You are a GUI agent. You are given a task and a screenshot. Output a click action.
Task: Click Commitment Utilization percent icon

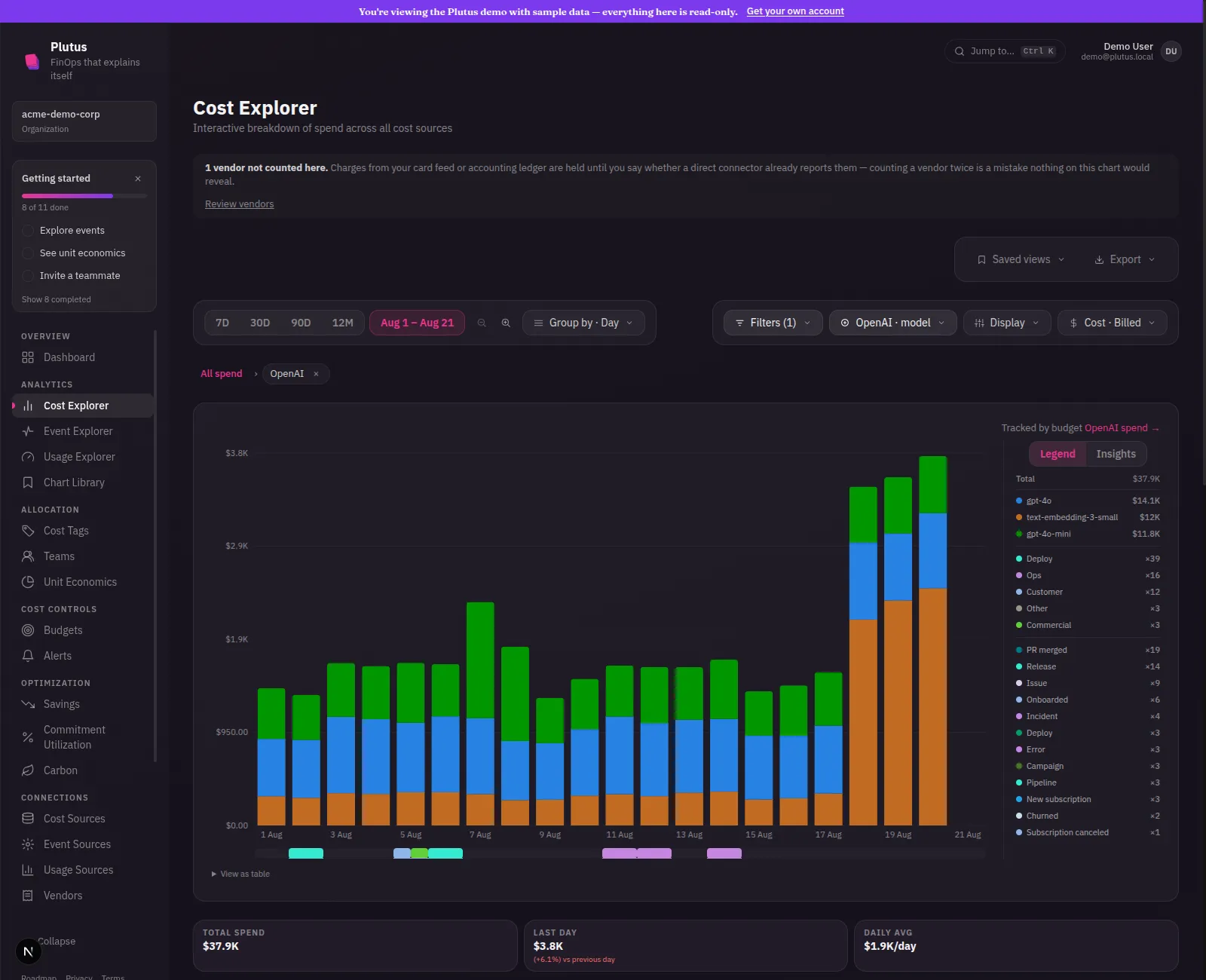pos(28,737)
